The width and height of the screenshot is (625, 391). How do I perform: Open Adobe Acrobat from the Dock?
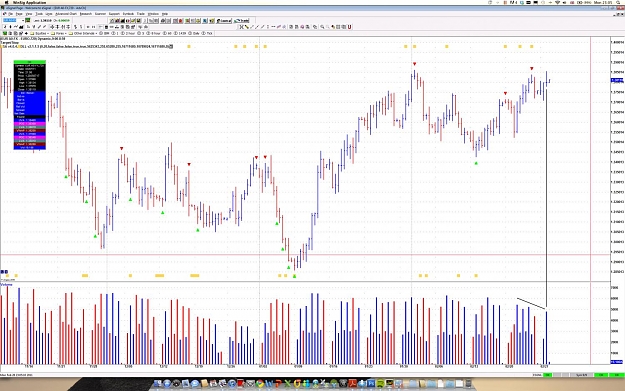(352, 384)
